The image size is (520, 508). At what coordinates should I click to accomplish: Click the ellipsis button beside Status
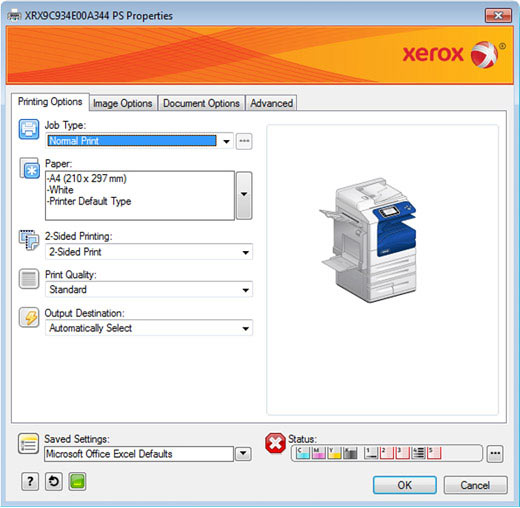click(495, 454)
